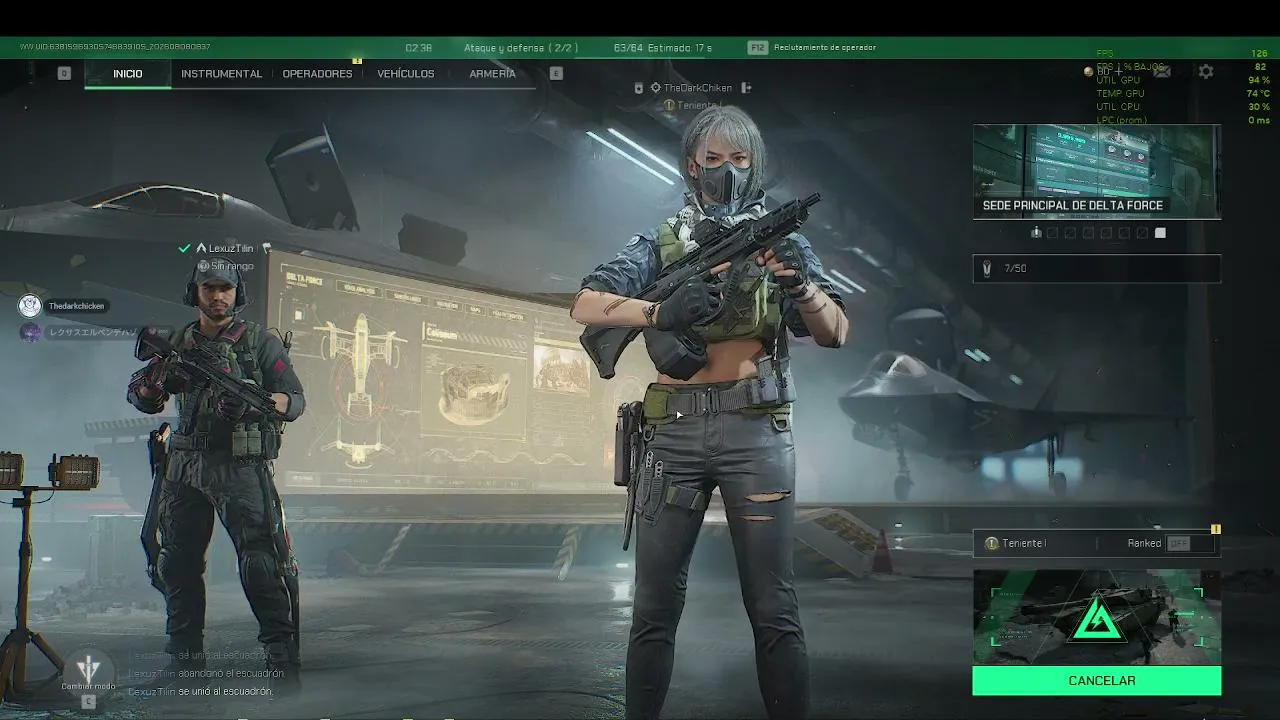The width and height of the screenshot is (1280, 720).
Task: Click the Teniente I rank medal icon
Action: [991, 543]
